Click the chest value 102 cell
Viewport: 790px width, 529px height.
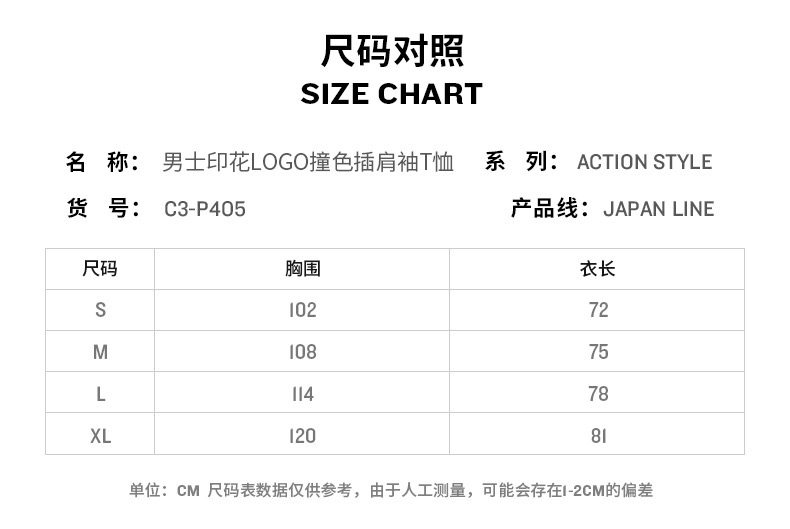coord(302,310)
